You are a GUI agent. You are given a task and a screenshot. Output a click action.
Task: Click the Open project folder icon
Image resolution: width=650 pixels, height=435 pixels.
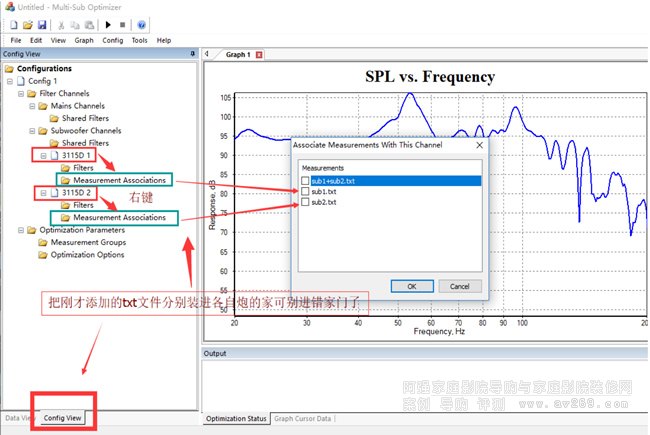(x=27, y=24)
